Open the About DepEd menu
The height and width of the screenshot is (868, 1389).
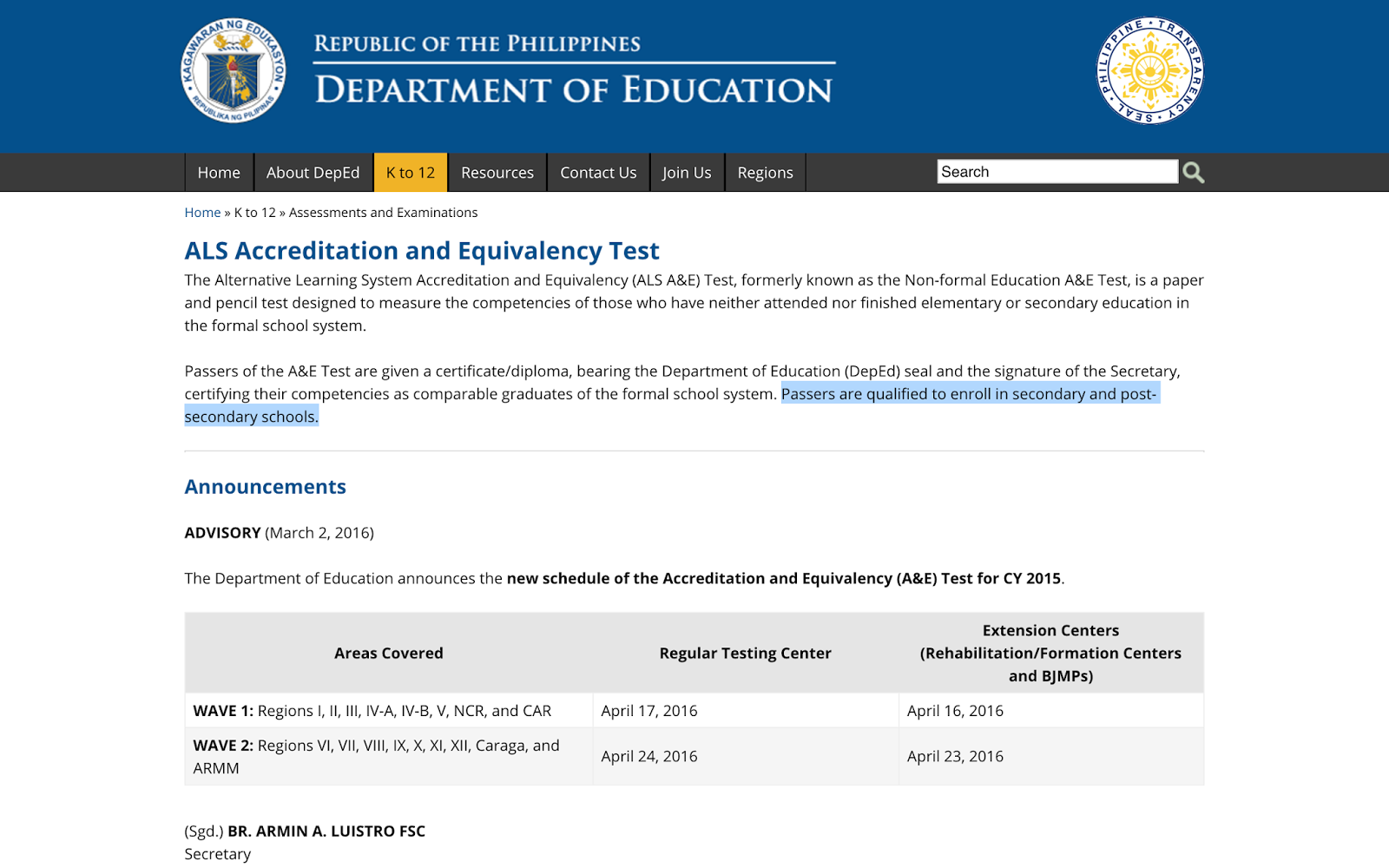313,173
